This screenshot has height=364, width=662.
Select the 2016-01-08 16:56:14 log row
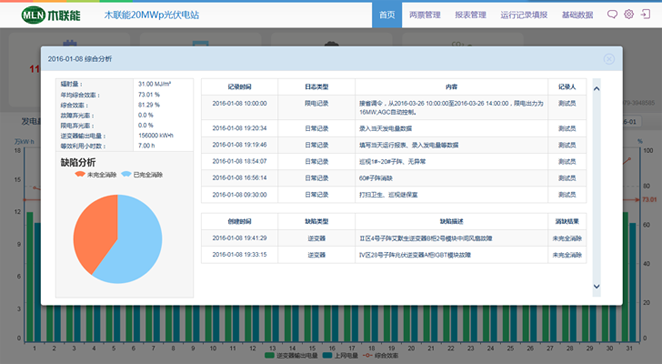394,178
